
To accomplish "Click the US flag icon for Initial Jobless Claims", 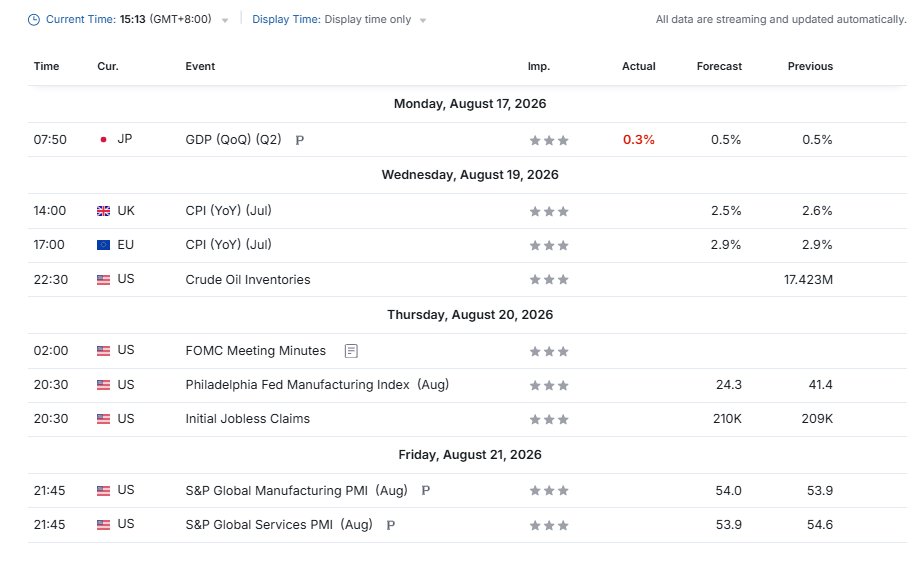I will coord(103,419).
